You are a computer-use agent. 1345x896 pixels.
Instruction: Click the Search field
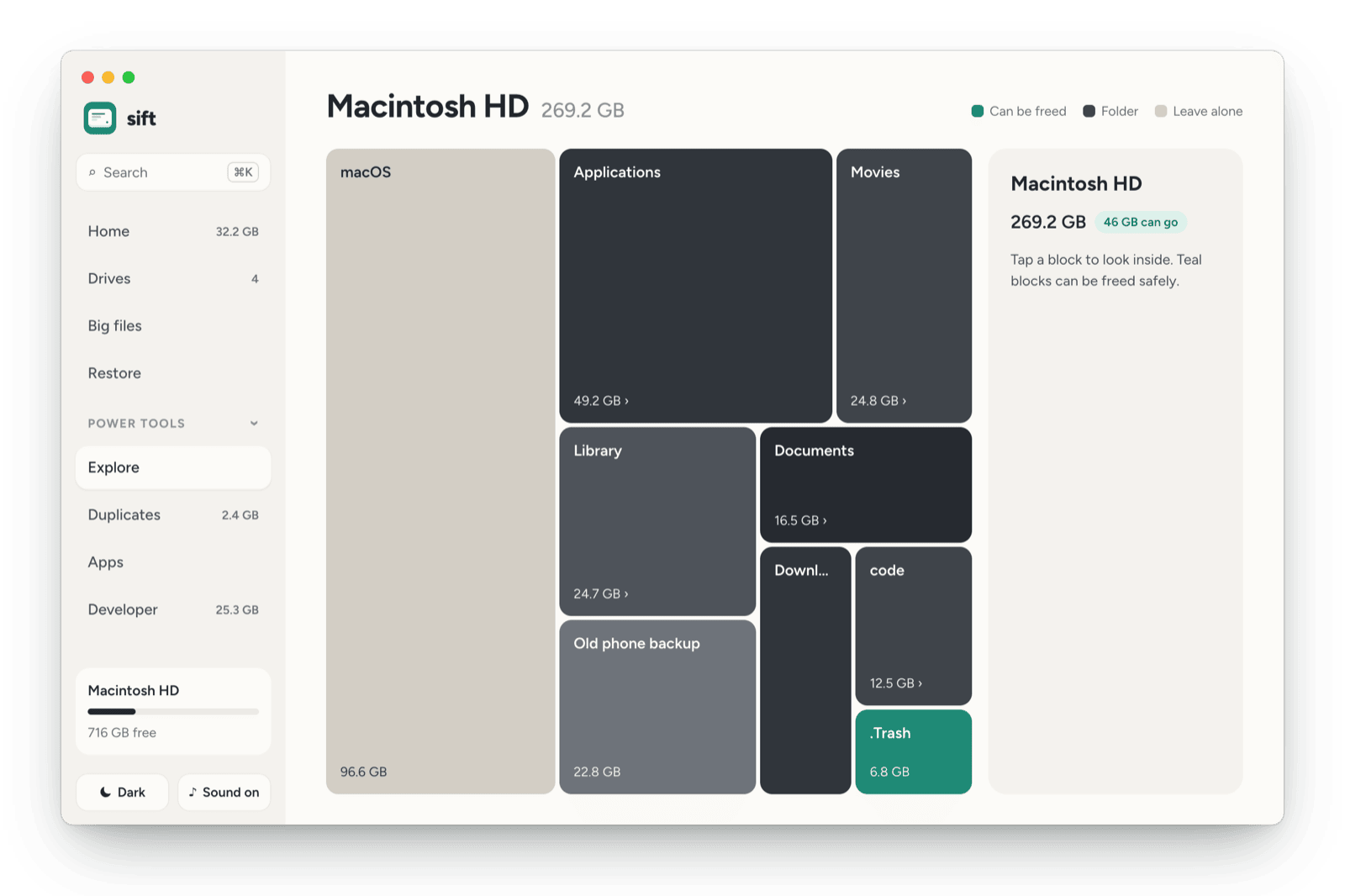(x=173, y=172)
